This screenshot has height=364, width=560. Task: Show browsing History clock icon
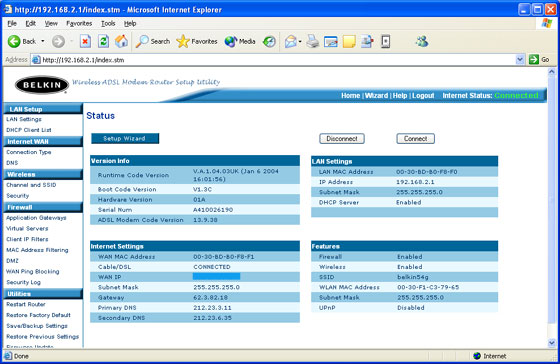(x=269, y=41)
